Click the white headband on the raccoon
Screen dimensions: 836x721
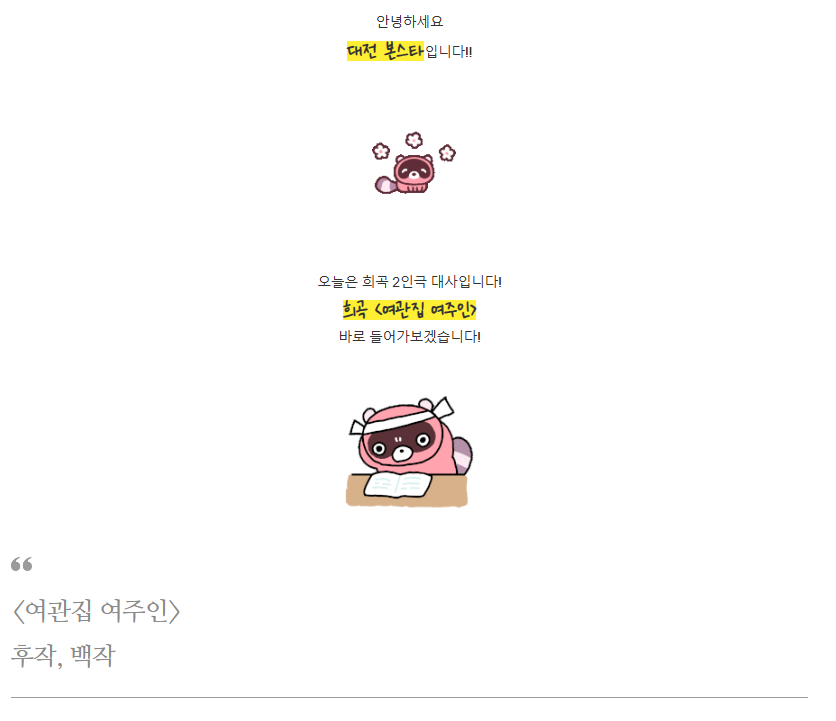[403, 419]
